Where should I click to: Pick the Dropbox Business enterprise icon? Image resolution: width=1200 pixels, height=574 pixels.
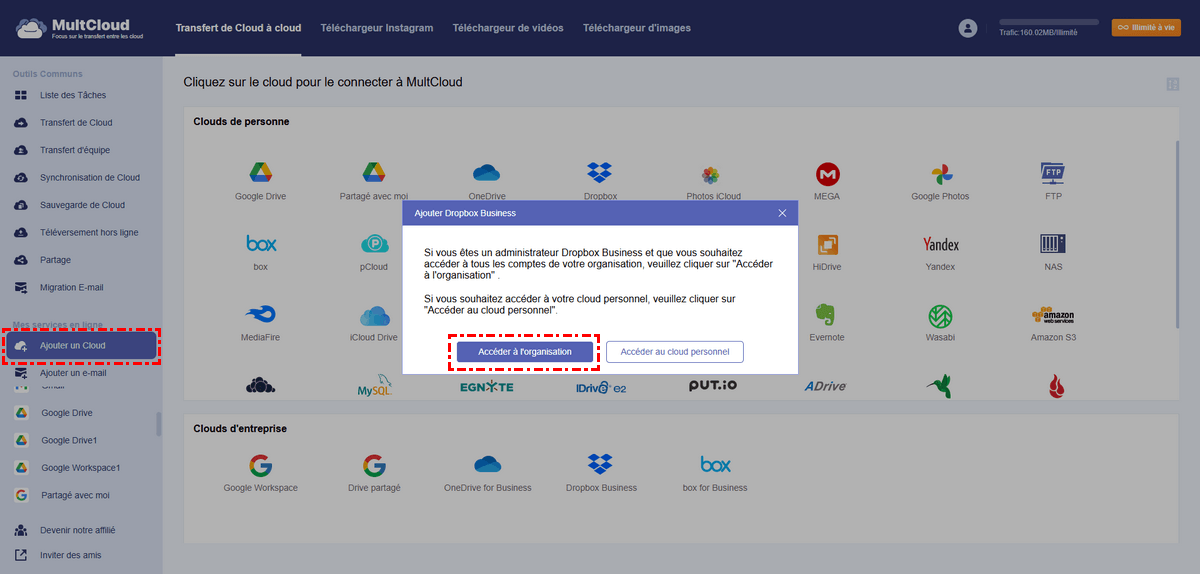pyautogui.click(x=600, y=464)
